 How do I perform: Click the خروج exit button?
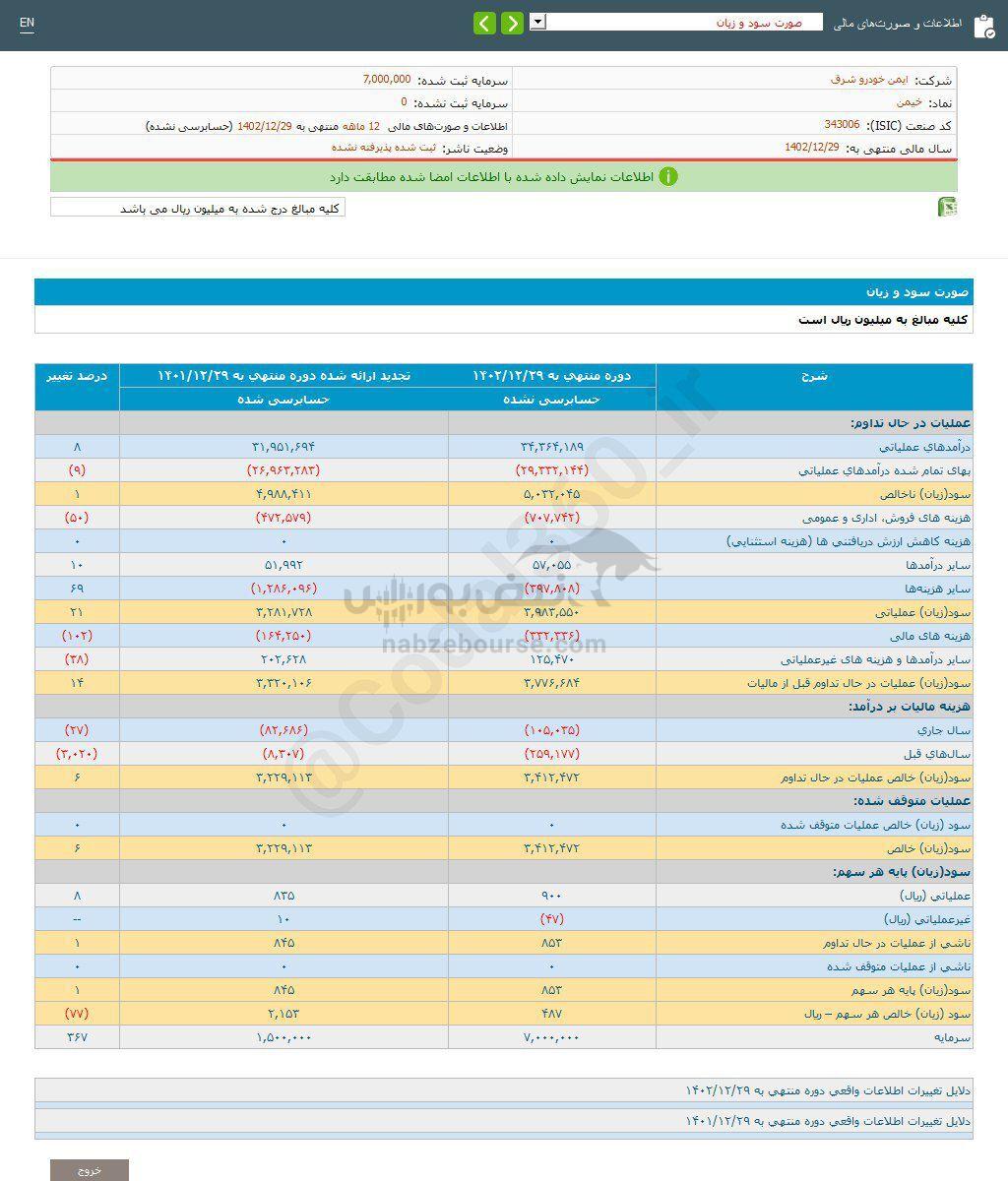pos(90,1170)
